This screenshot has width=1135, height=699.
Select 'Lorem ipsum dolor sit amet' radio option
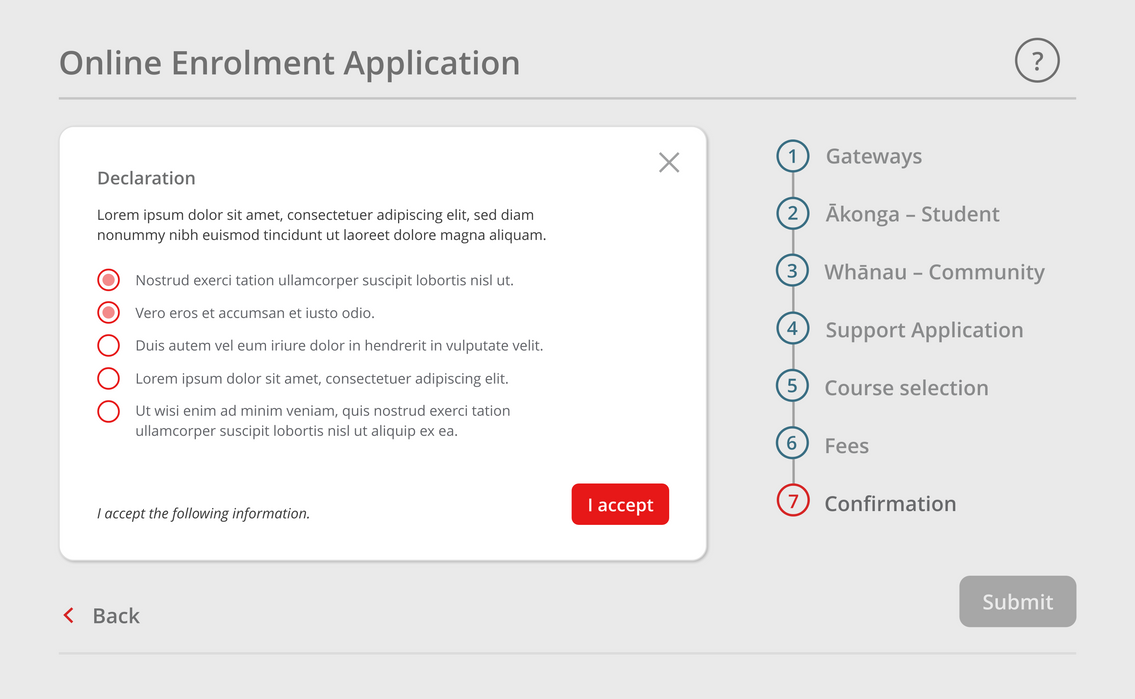tap(109, 379)
